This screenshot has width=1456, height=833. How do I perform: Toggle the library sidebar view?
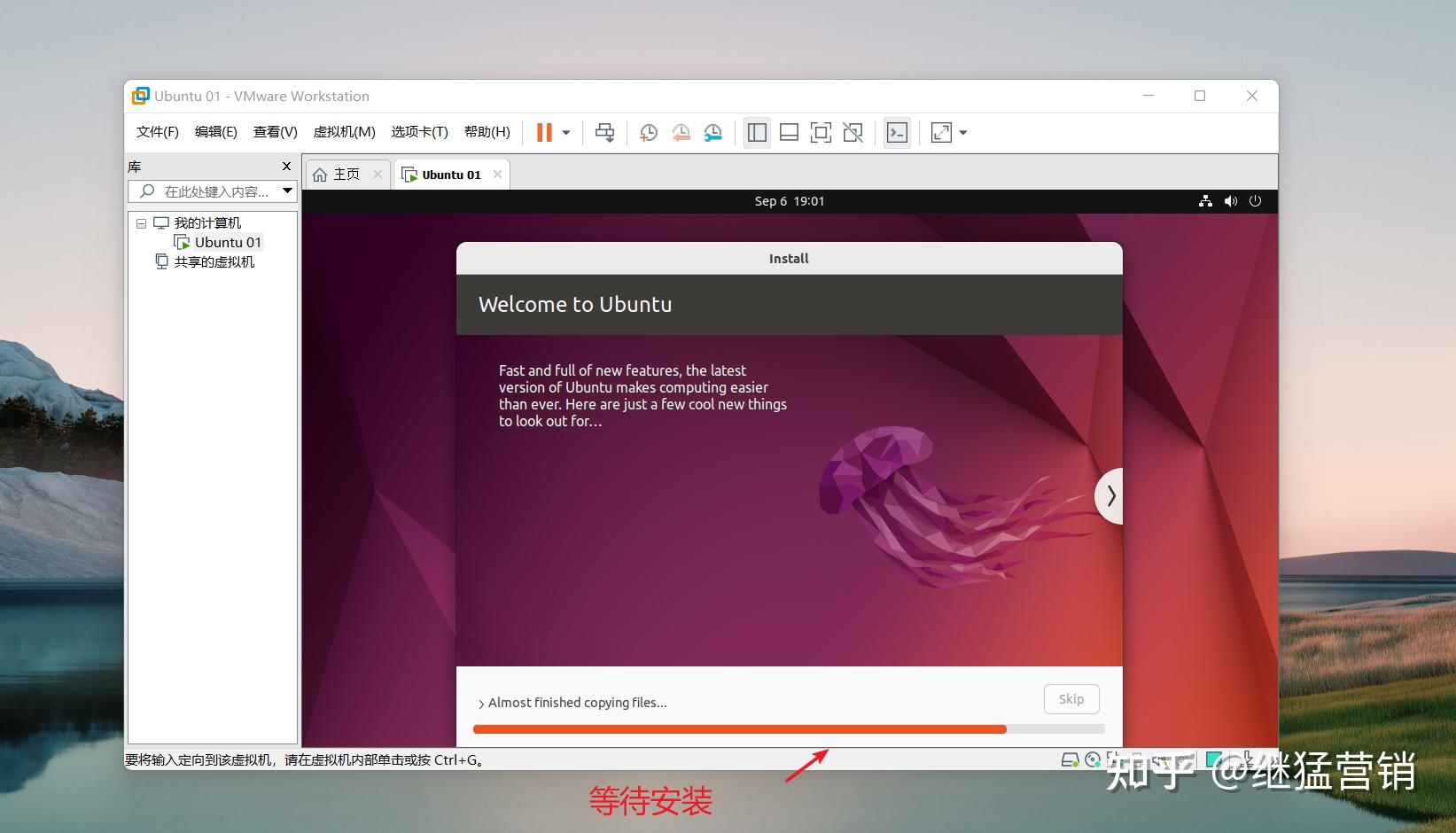click(x=757, y=133)
